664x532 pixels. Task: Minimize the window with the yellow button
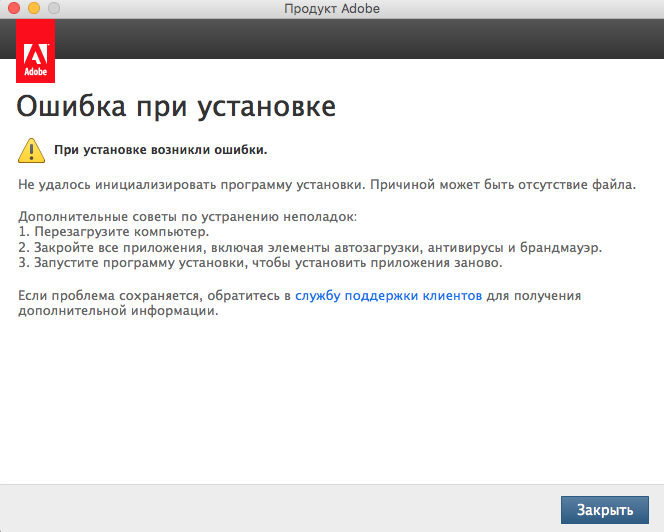[x=33, y=9]
